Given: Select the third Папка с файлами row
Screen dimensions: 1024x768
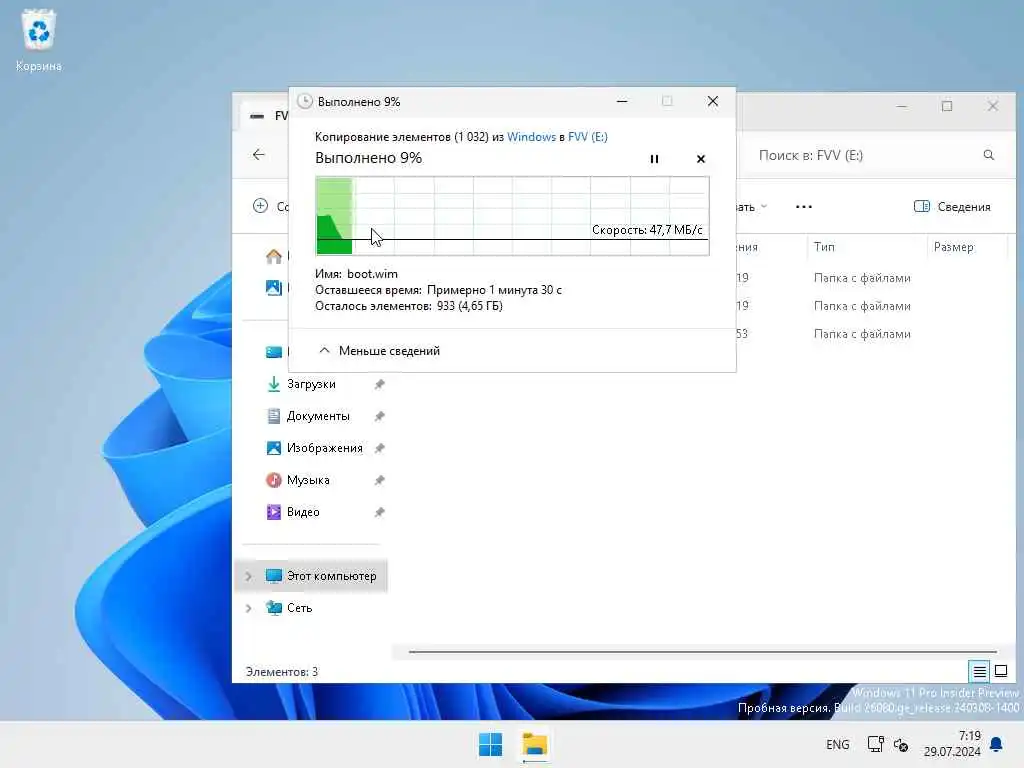Looking at the screenshot, I should pyautogui.click(x=862, y=334).
